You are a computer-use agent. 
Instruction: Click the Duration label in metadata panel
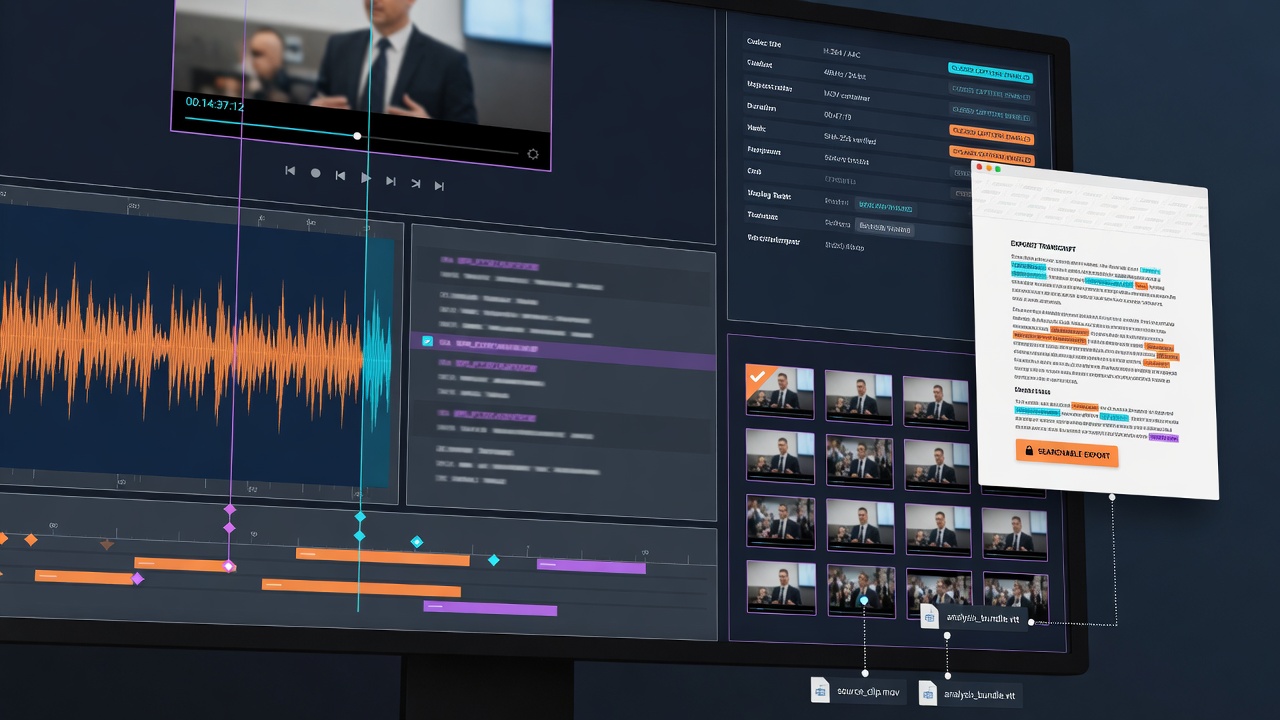[x=762, y=106]
